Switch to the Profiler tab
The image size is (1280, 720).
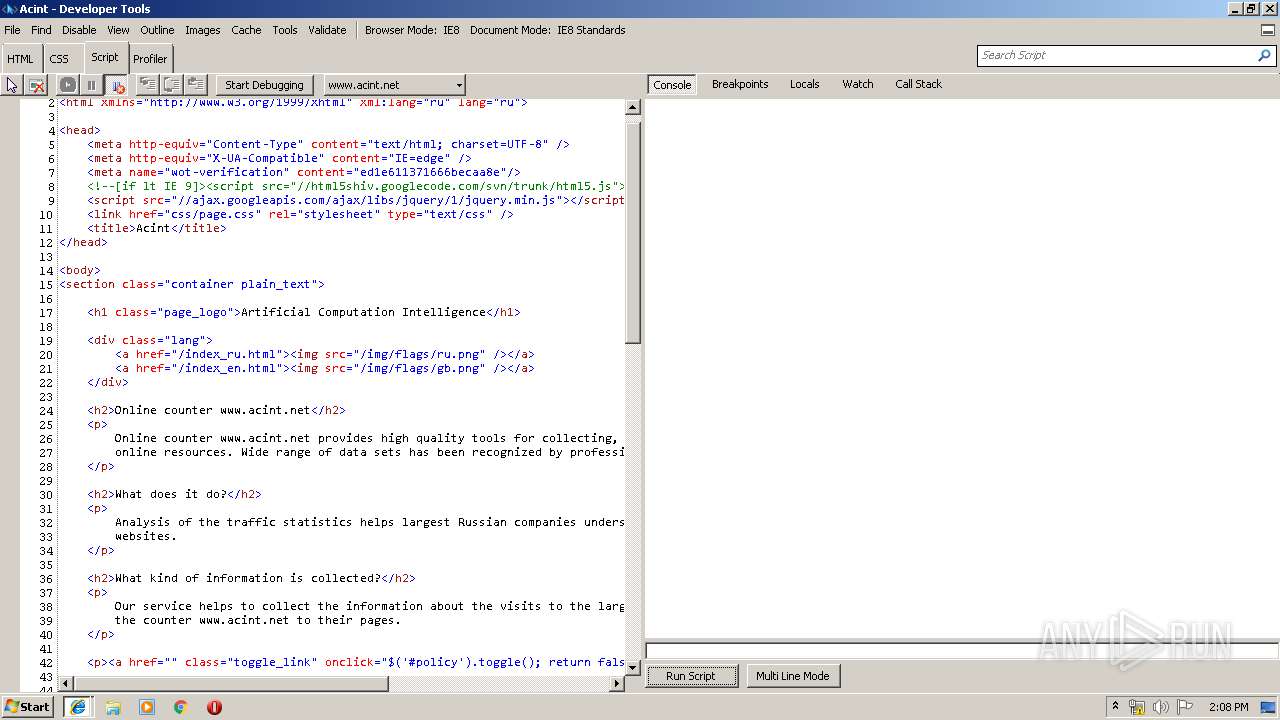point(150,59)
